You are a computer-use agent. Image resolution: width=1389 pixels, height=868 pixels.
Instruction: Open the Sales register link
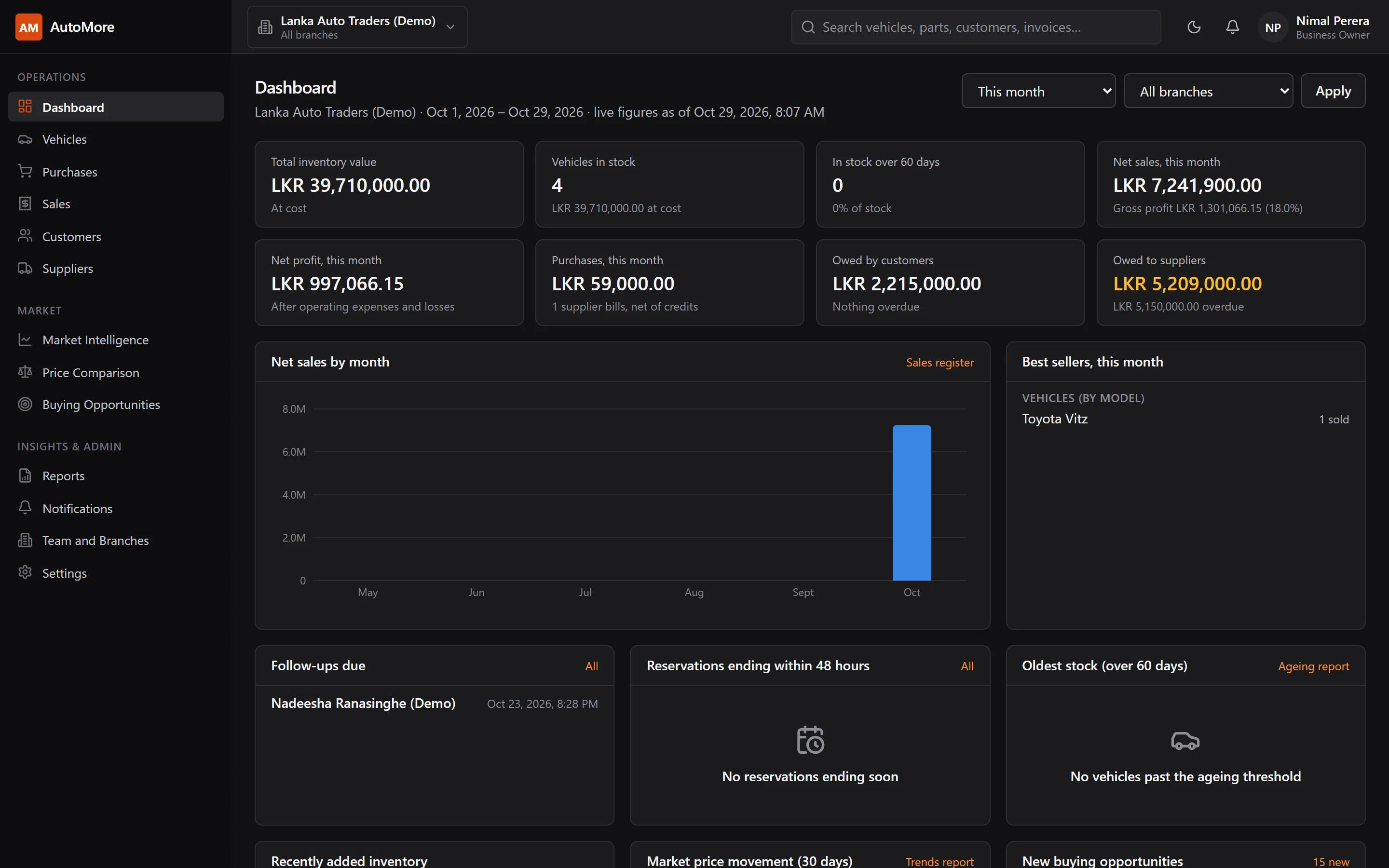(x=940, y=362)
